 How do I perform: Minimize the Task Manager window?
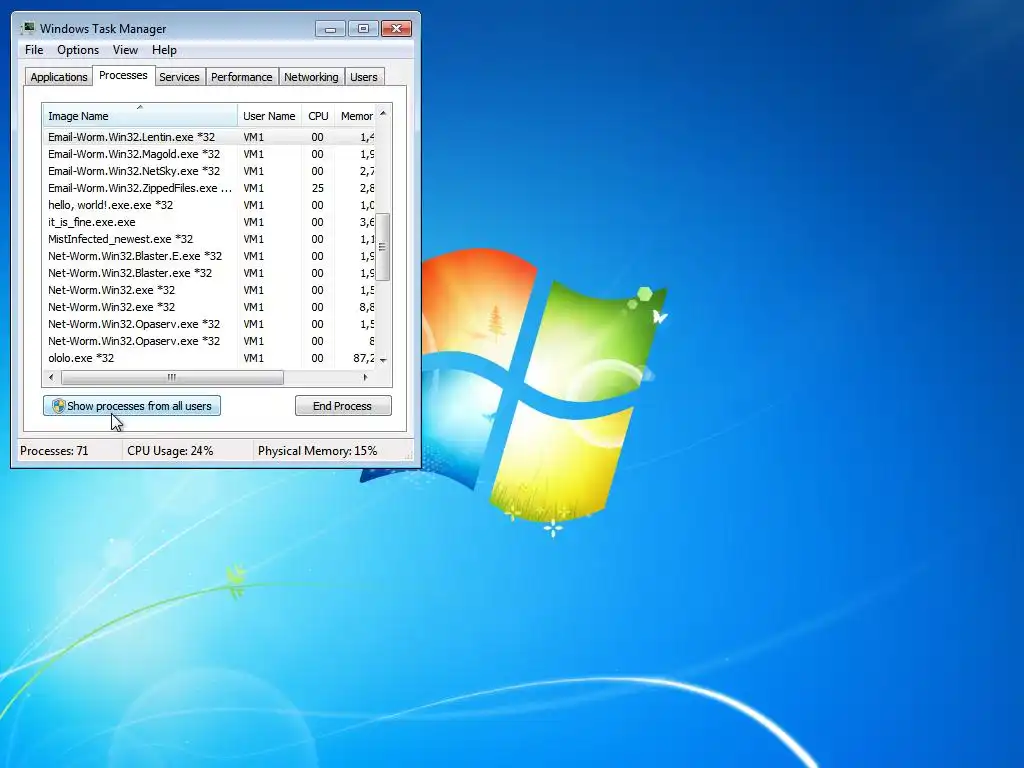pyautogui.click(x=330, y=29)
